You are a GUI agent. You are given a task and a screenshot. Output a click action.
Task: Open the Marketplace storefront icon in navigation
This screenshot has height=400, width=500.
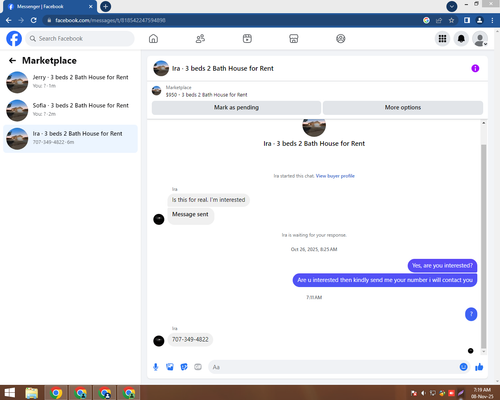[294, 39]
